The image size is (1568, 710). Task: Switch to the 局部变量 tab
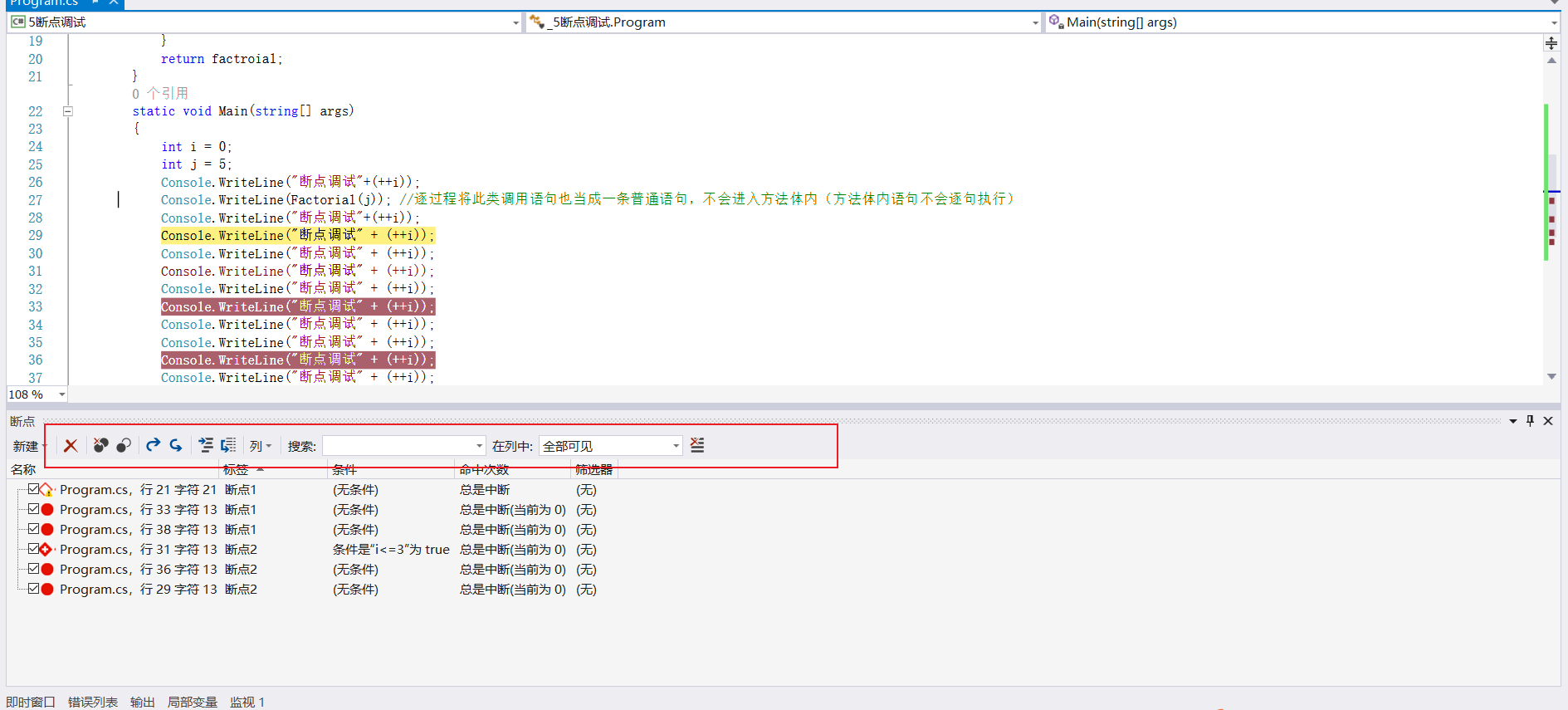coord(193,703)
